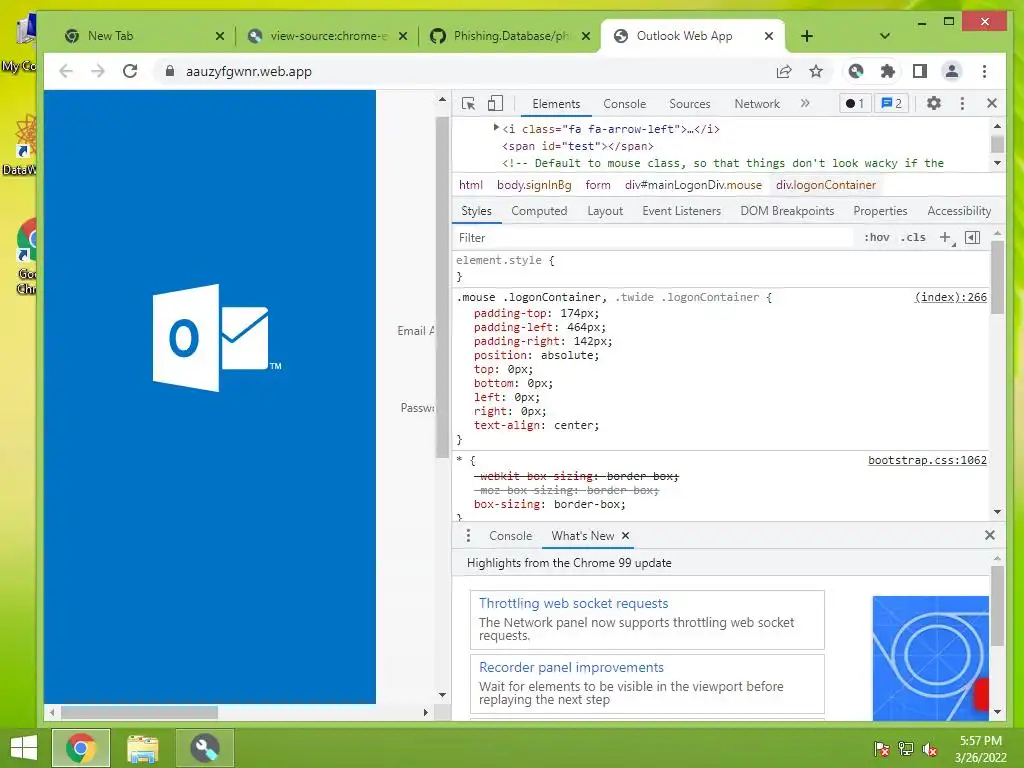The image size is (1024, 768).
Task: Open the Network tab
Action: tap(757, 104)
